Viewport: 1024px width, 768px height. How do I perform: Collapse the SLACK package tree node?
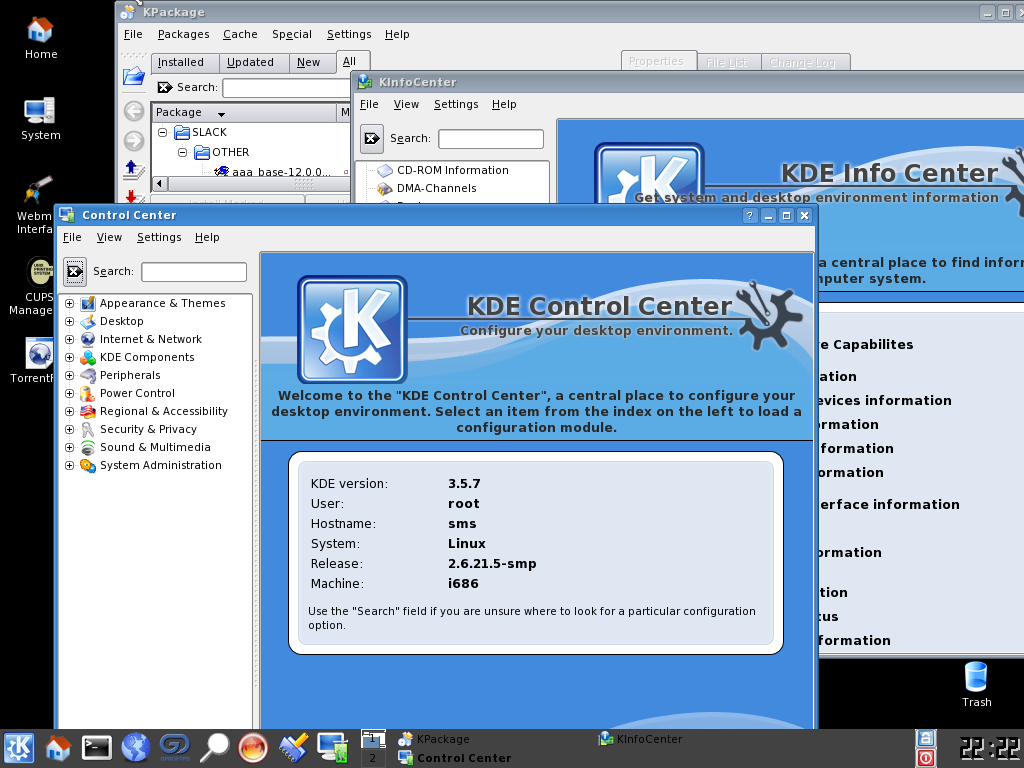[x=163, y=133]
